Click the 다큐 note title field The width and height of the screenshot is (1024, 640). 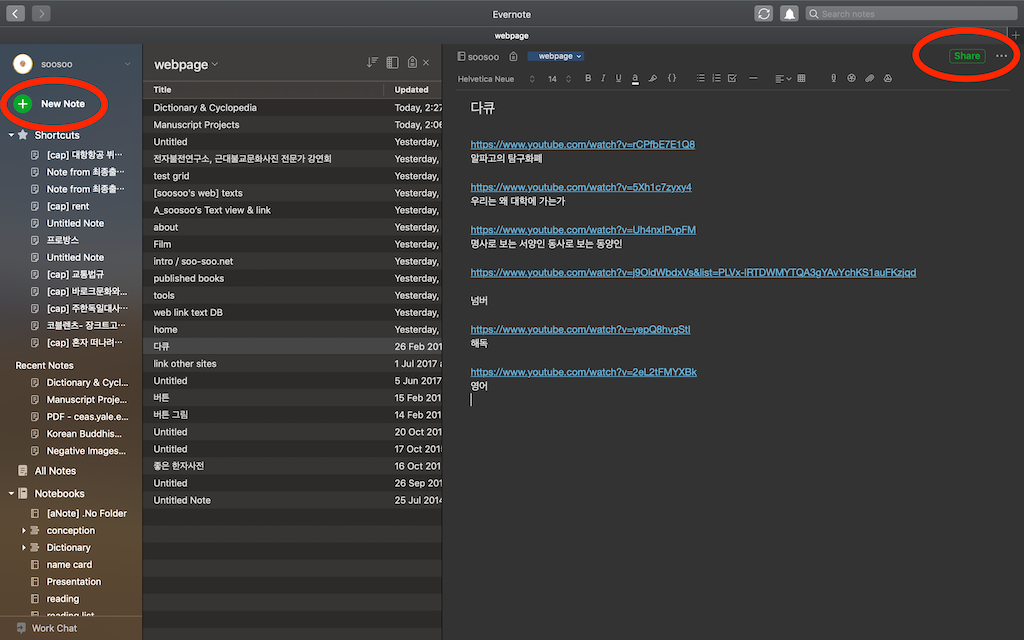(483, 108)
